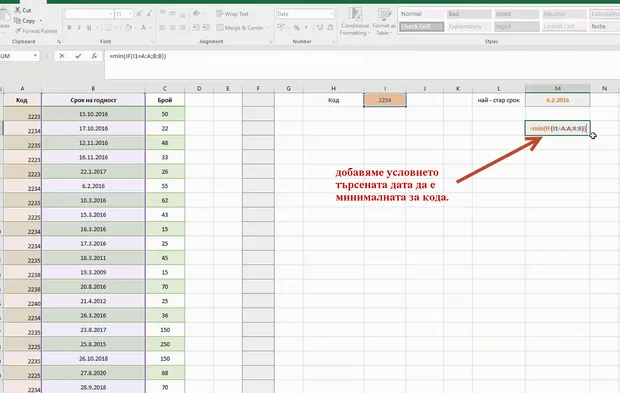Click the Copy button in Clipboard group

click(25, 21)
